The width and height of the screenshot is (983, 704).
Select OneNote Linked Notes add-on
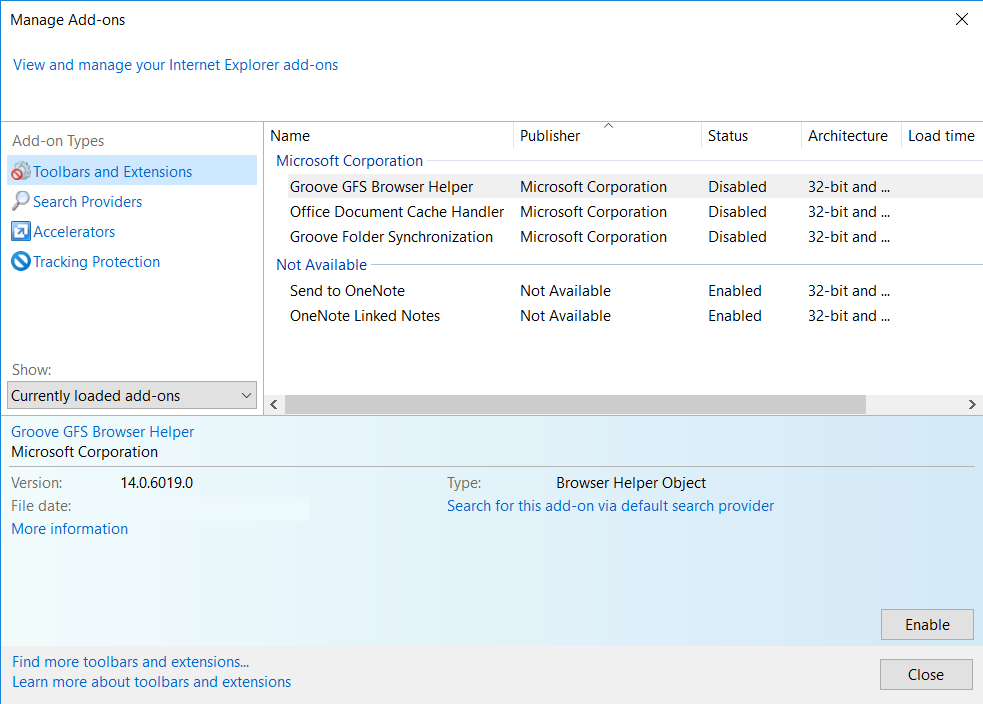[x=364, y=316]
